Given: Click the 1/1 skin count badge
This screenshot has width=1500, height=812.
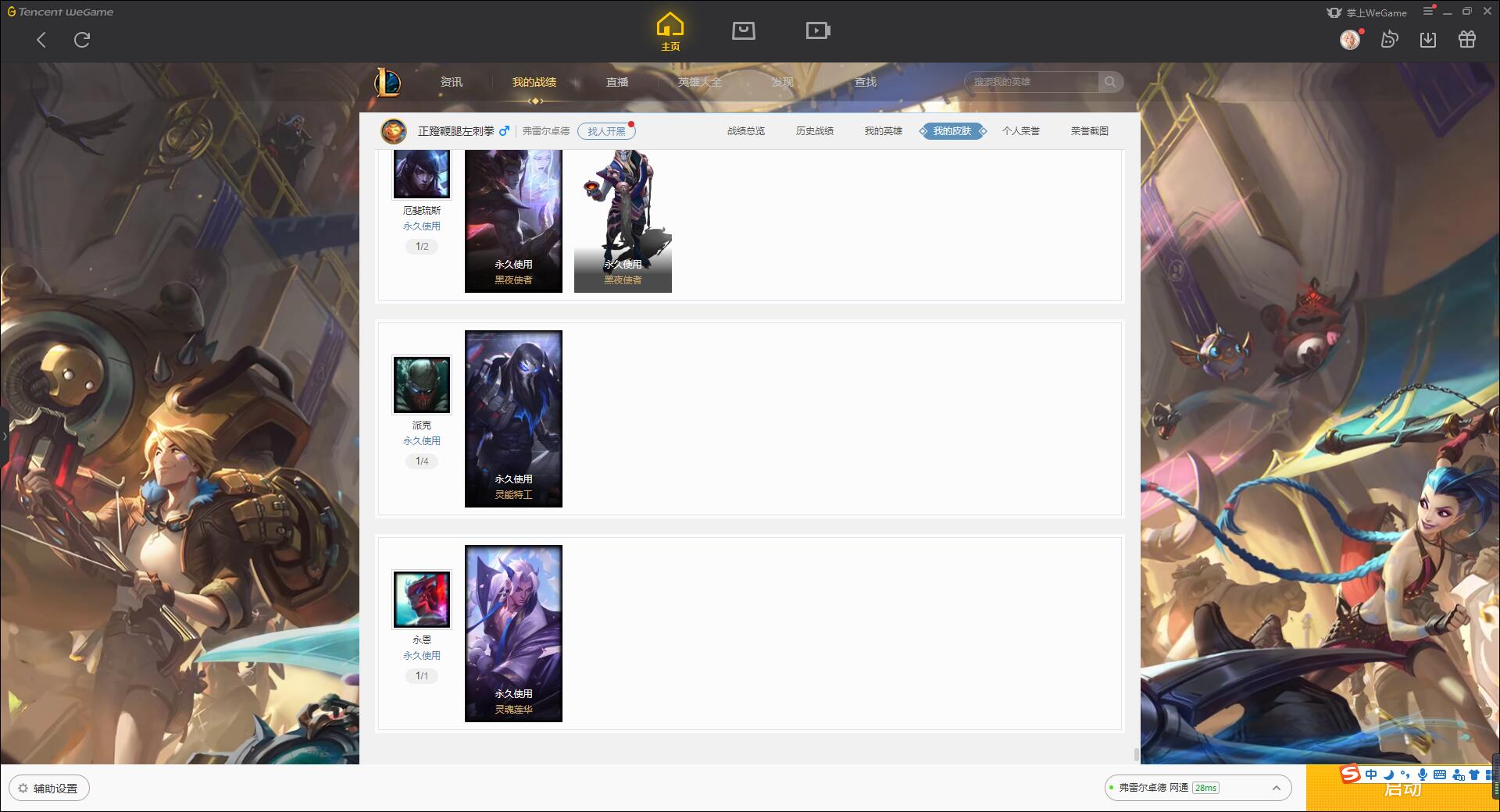Looking at the screenshot, I should 422,676.
